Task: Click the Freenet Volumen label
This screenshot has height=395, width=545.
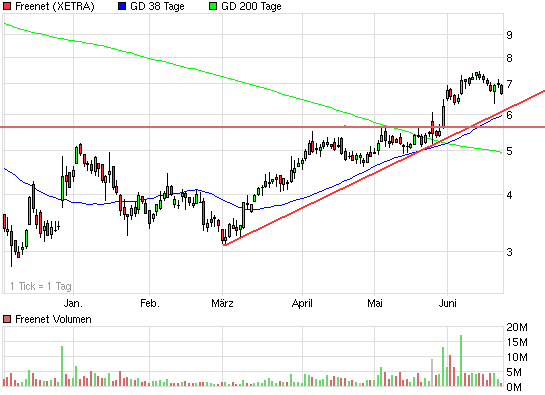Action: [x=53, y=319]
